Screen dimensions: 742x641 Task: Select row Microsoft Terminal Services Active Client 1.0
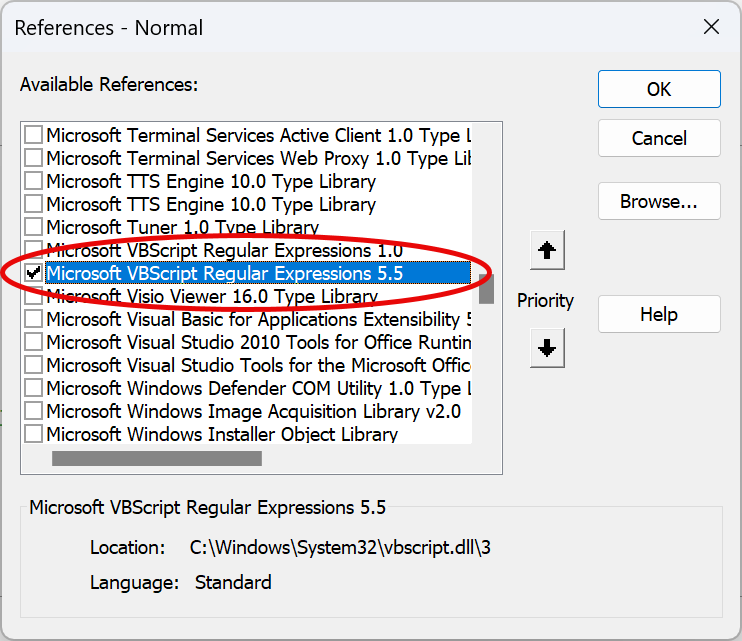coord(258,135)
